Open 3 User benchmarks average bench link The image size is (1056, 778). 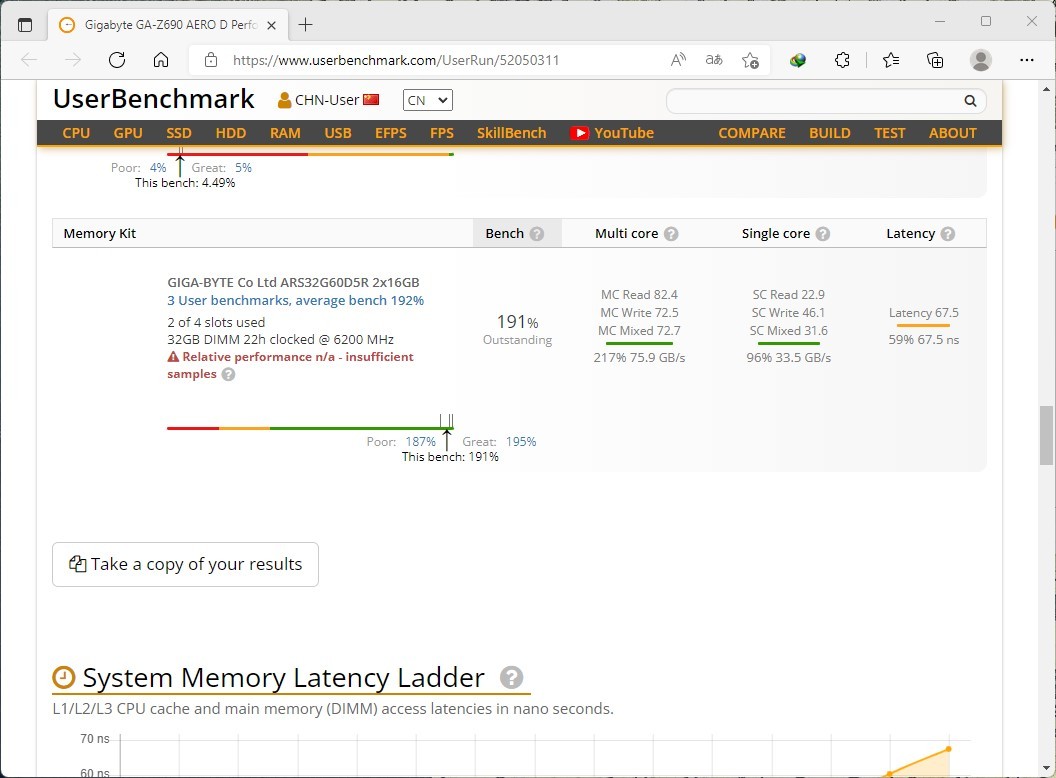coord(296,300)
